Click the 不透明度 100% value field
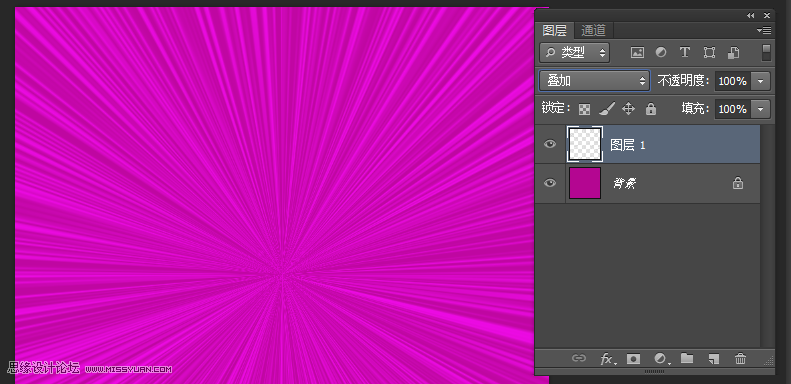Viewport: 791px width, 384px height. click(733, 81)
